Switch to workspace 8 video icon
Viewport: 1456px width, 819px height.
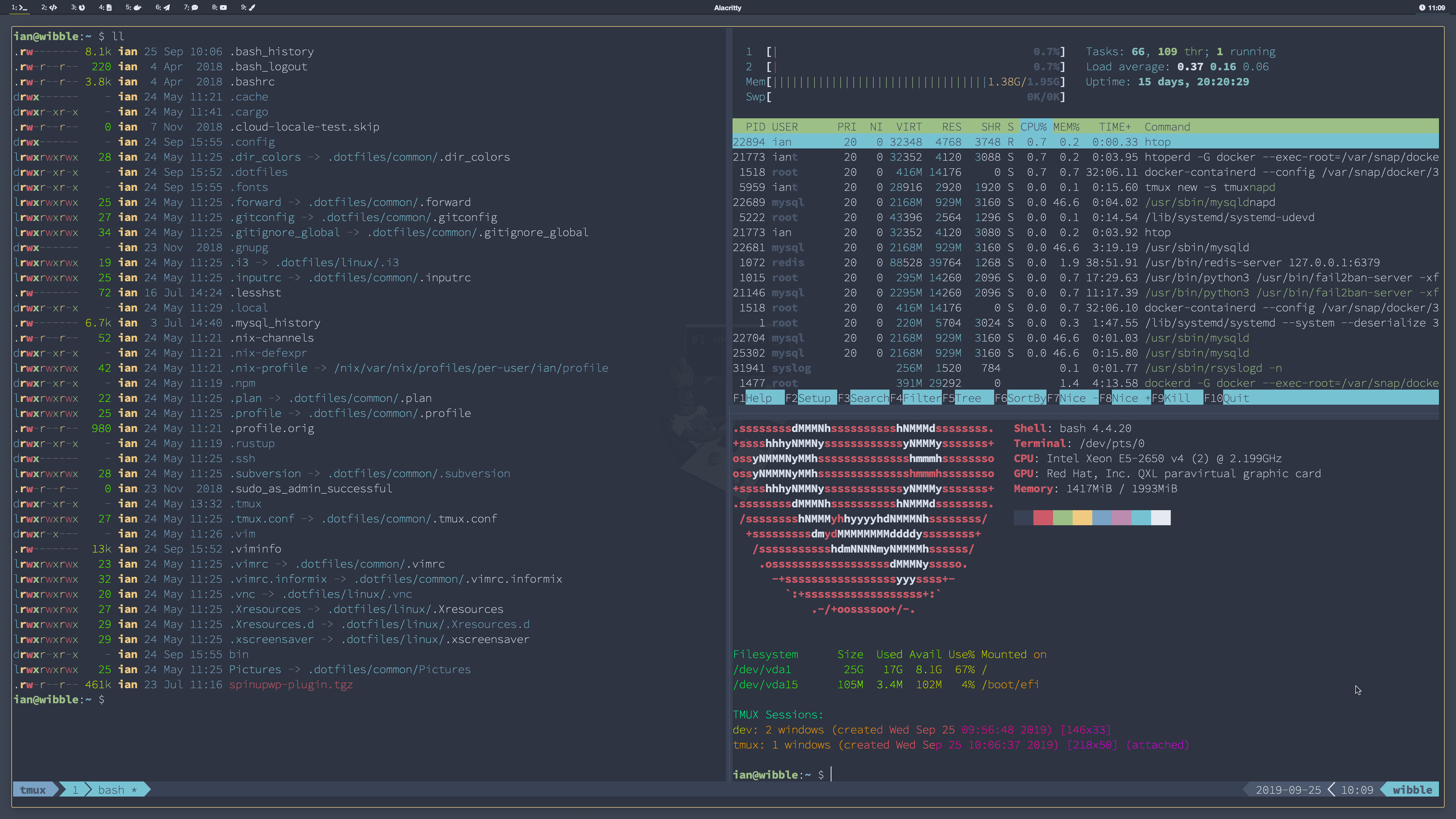[220, 7]
